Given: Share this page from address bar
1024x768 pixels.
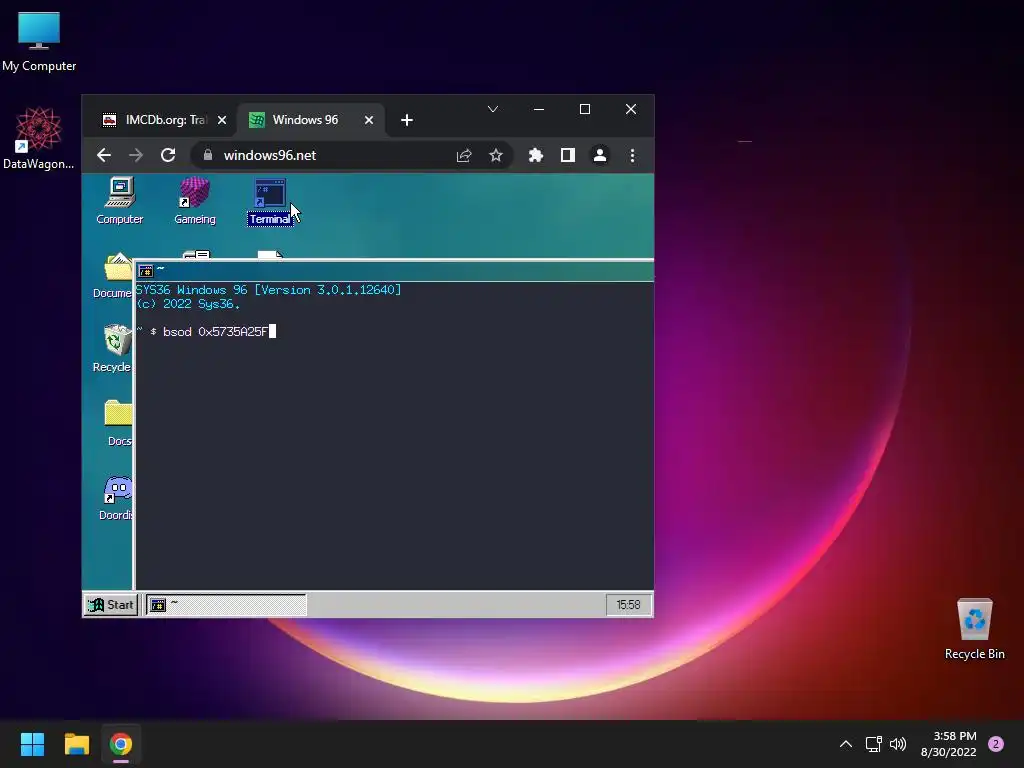Looking at the screenshot, I should [464, 155].
